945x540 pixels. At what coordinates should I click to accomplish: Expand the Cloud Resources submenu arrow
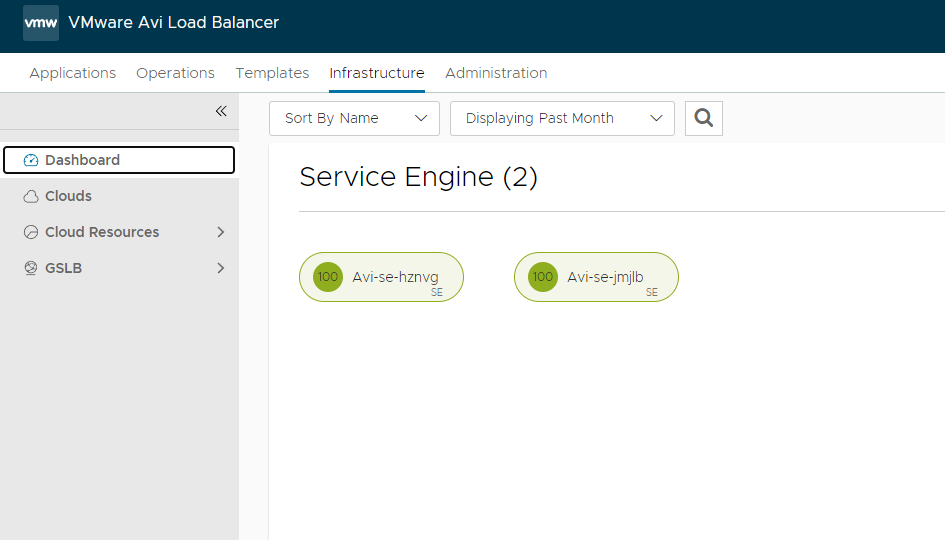(x=221, y=232)
